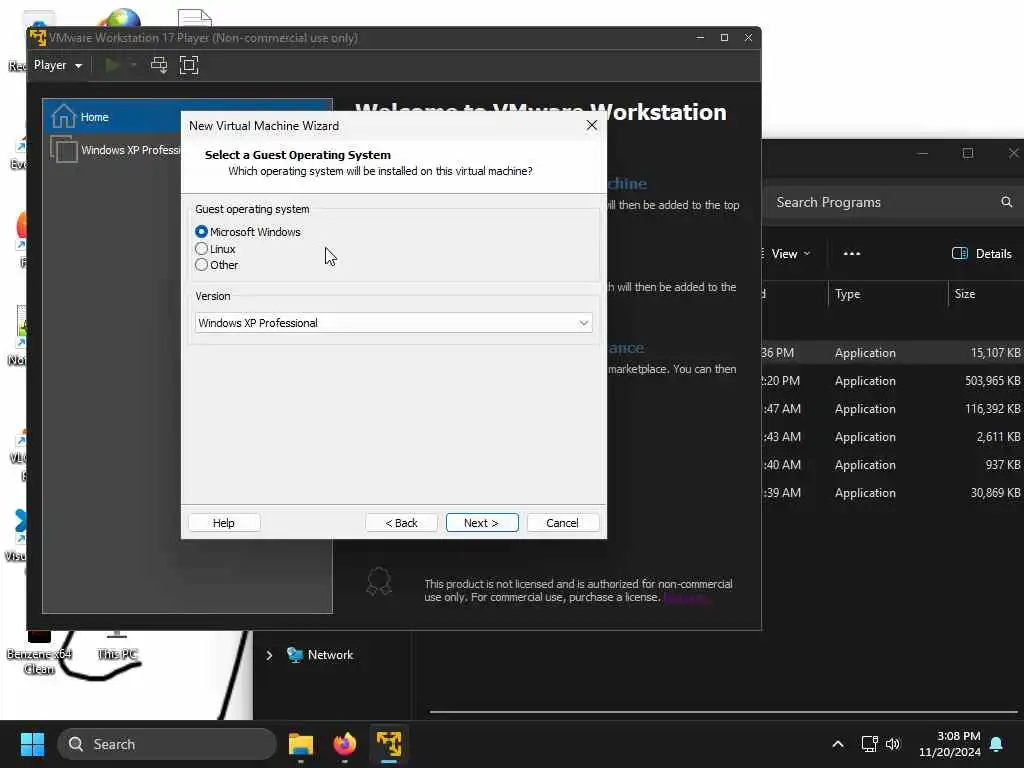Open network status tray icon

[x=869, y=744]
